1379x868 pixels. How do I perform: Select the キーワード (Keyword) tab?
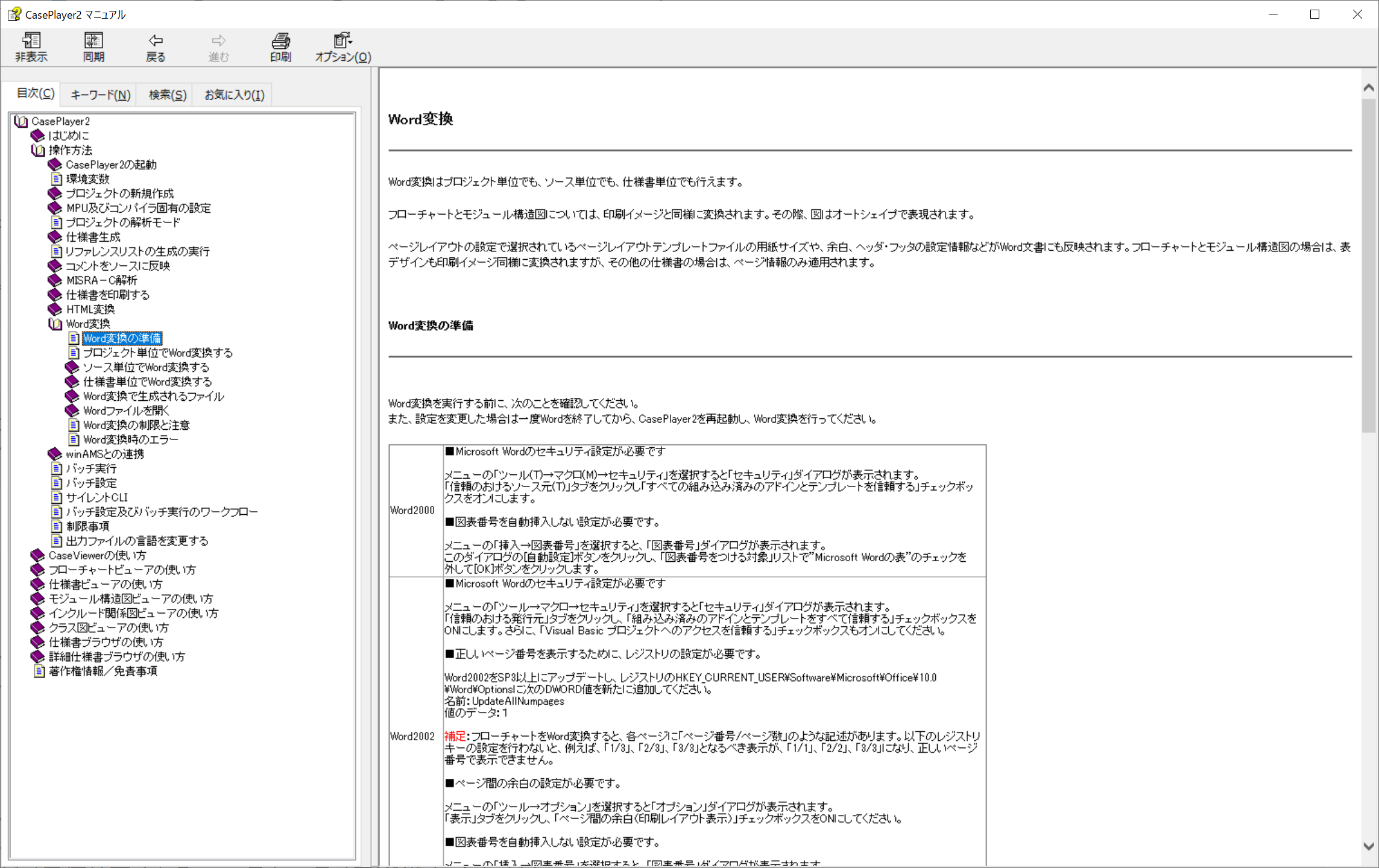point(100,94)
